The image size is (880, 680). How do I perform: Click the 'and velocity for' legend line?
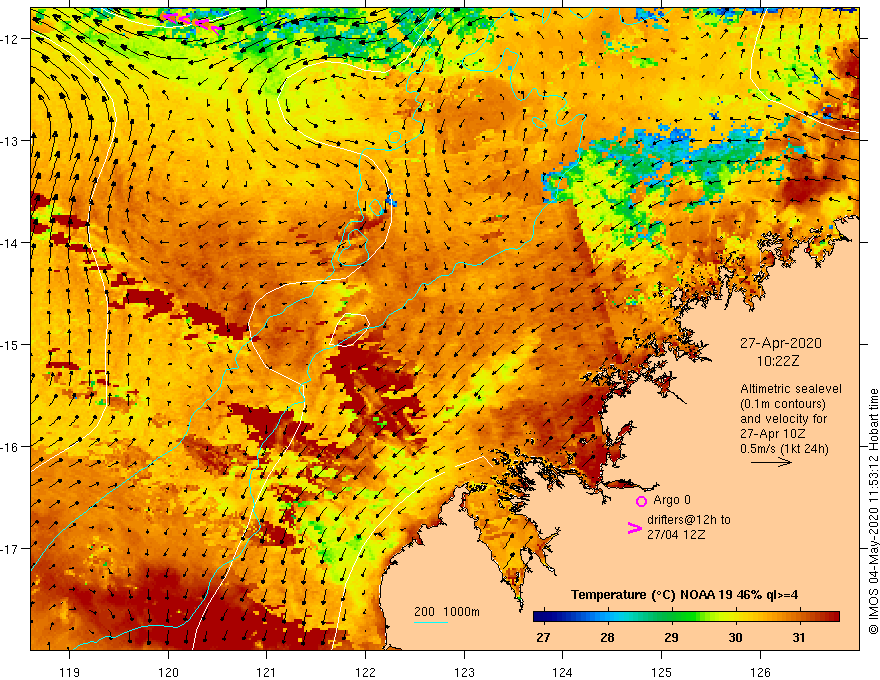coord(783,419)
